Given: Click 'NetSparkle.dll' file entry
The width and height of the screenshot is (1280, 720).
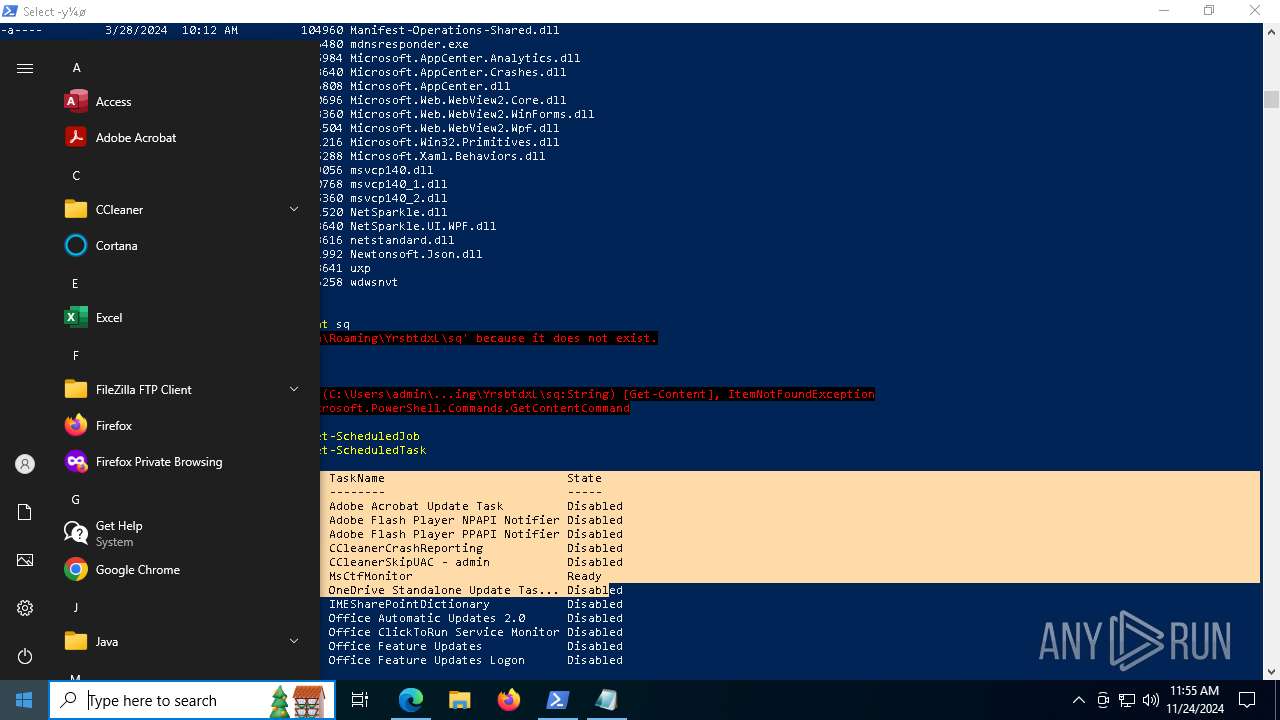Looking at the screenshot, I should pyautogui.click(x=398, y=212).
